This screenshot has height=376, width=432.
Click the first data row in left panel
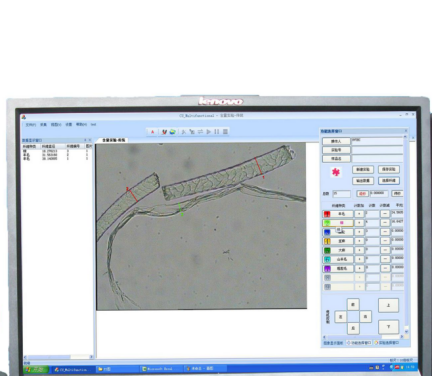pyautogui.click(x=57, y=151)
